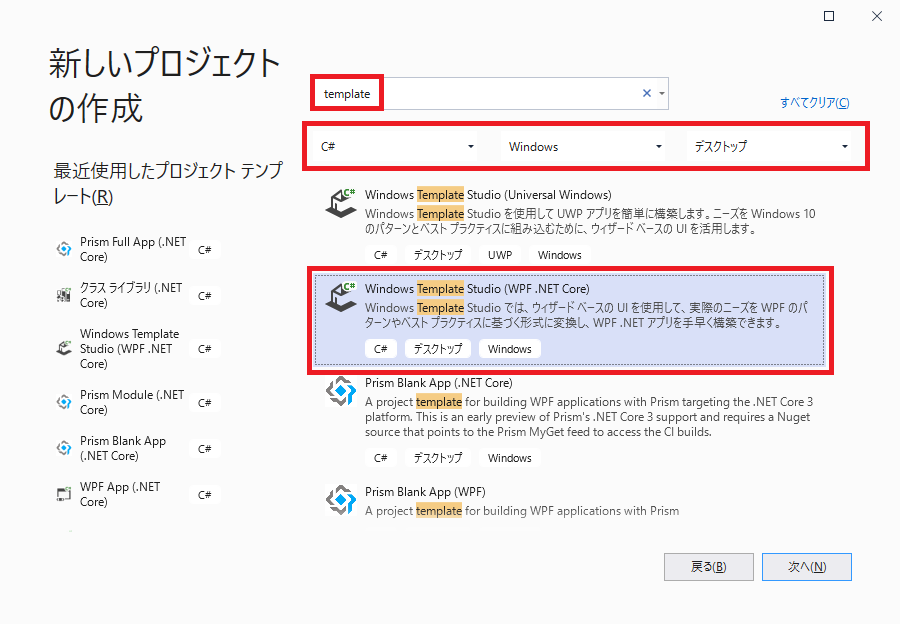Click デスクトップ tag under Universal Windows template
Image resolution: width=900 pixels, height=624 pixels.
tap(438, 255)
